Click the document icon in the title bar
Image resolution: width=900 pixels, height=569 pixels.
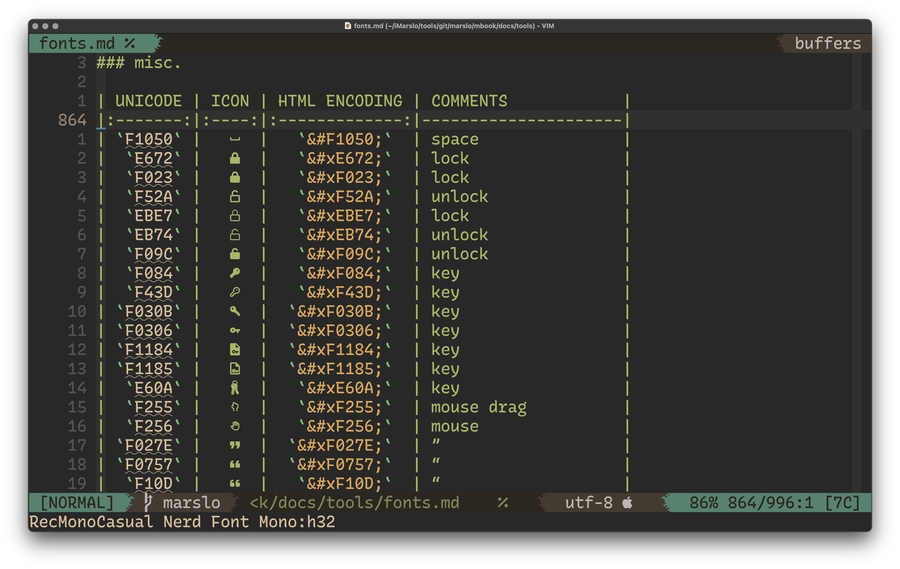(347, 26)
